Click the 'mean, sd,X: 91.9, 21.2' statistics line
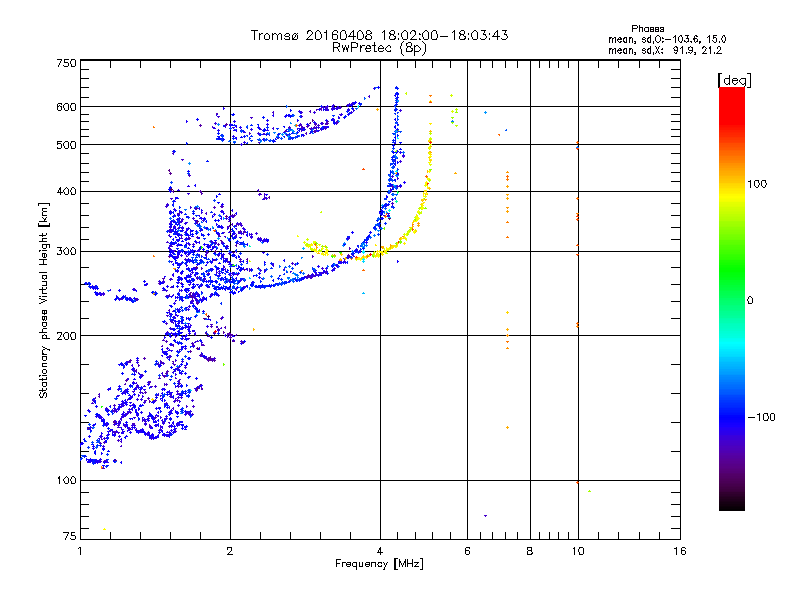Image resolution: width=800 pixels, height=600 pixels. pyautogui.click(x=665, y=51)
